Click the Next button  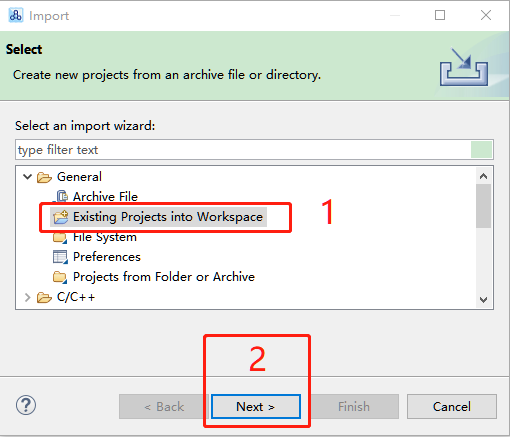(256, 407)
